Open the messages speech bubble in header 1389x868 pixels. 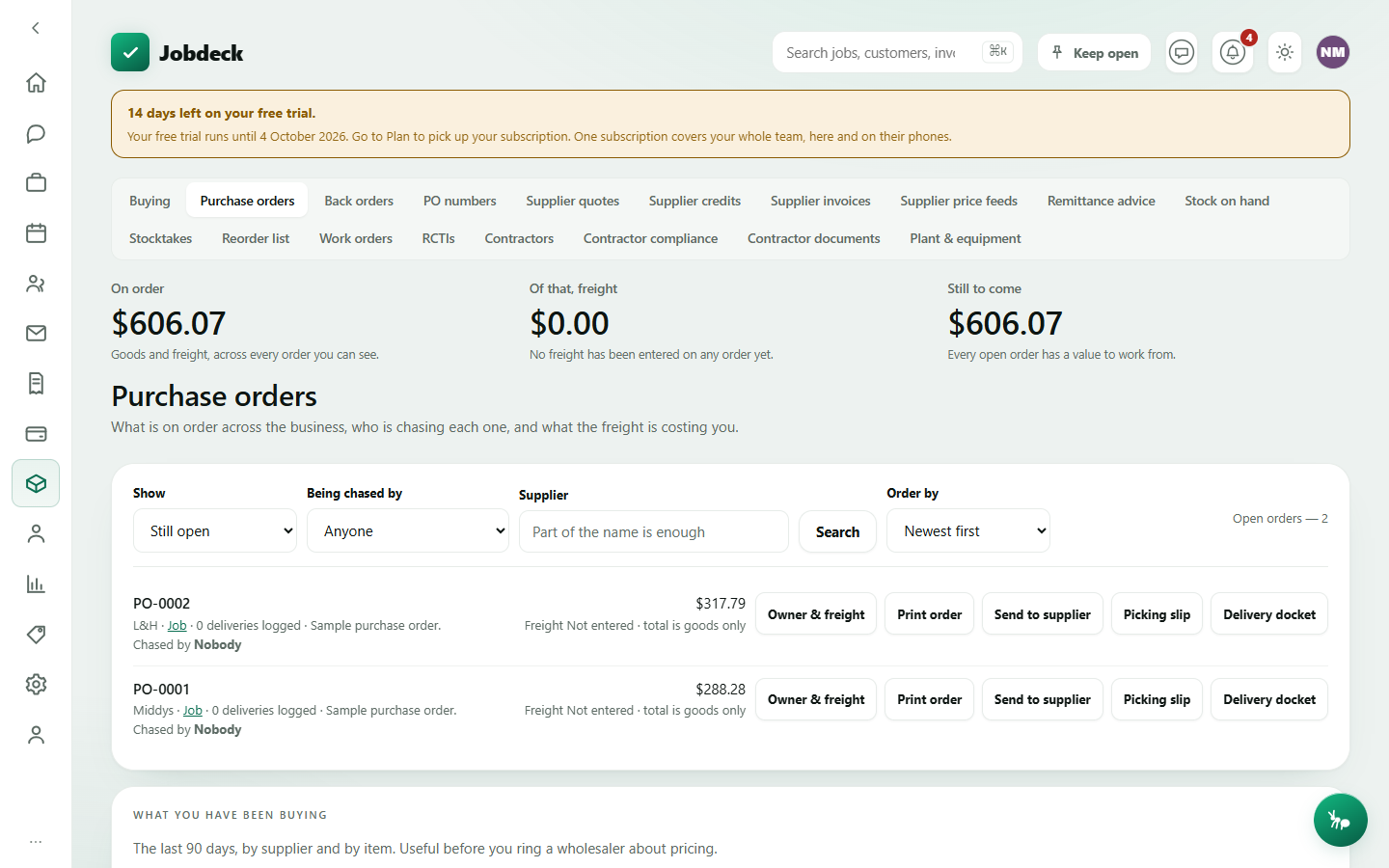(1182, 52)
